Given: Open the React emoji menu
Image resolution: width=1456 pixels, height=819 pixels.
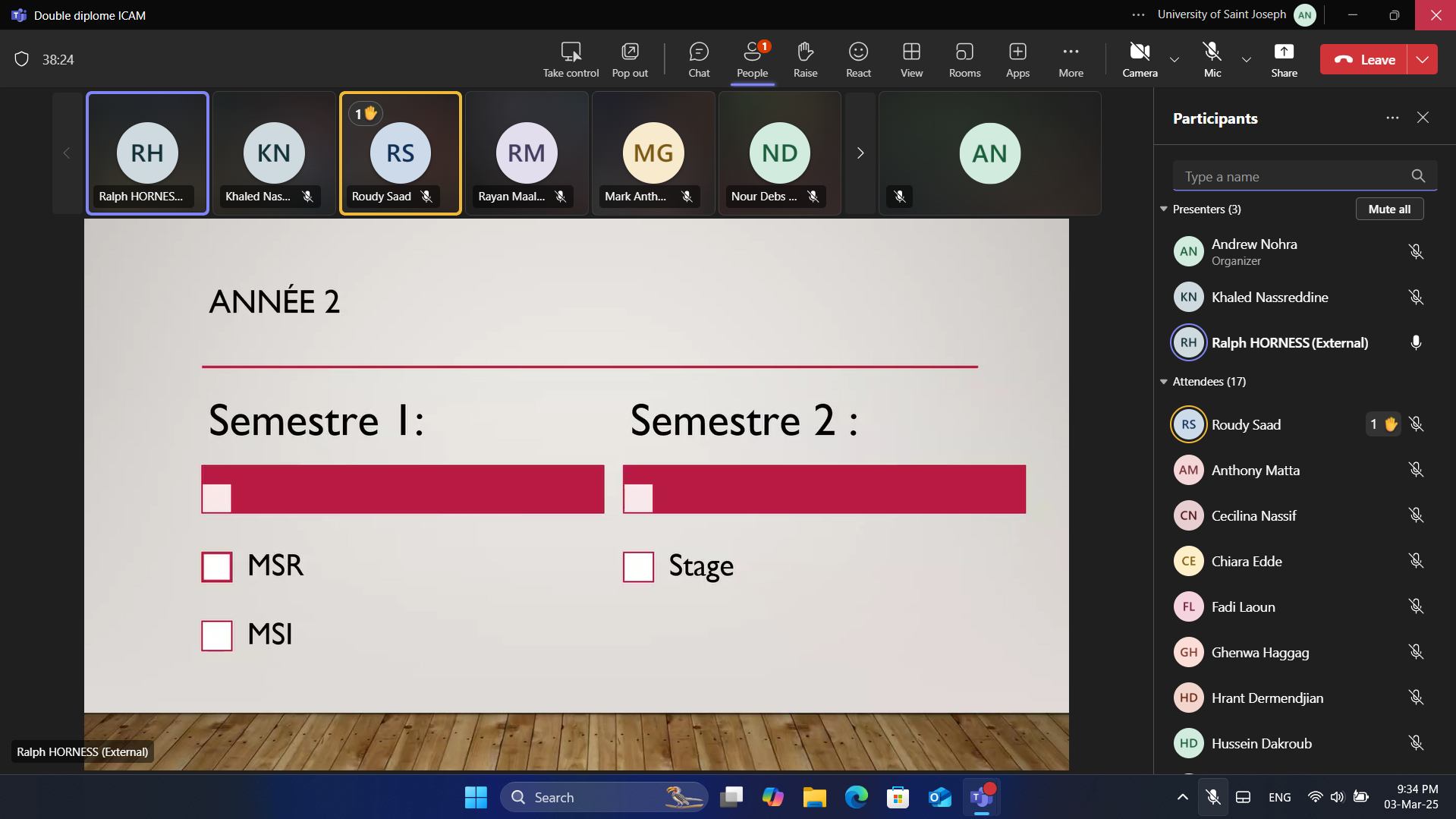Looking at the screenshot, I should point(858,59).
